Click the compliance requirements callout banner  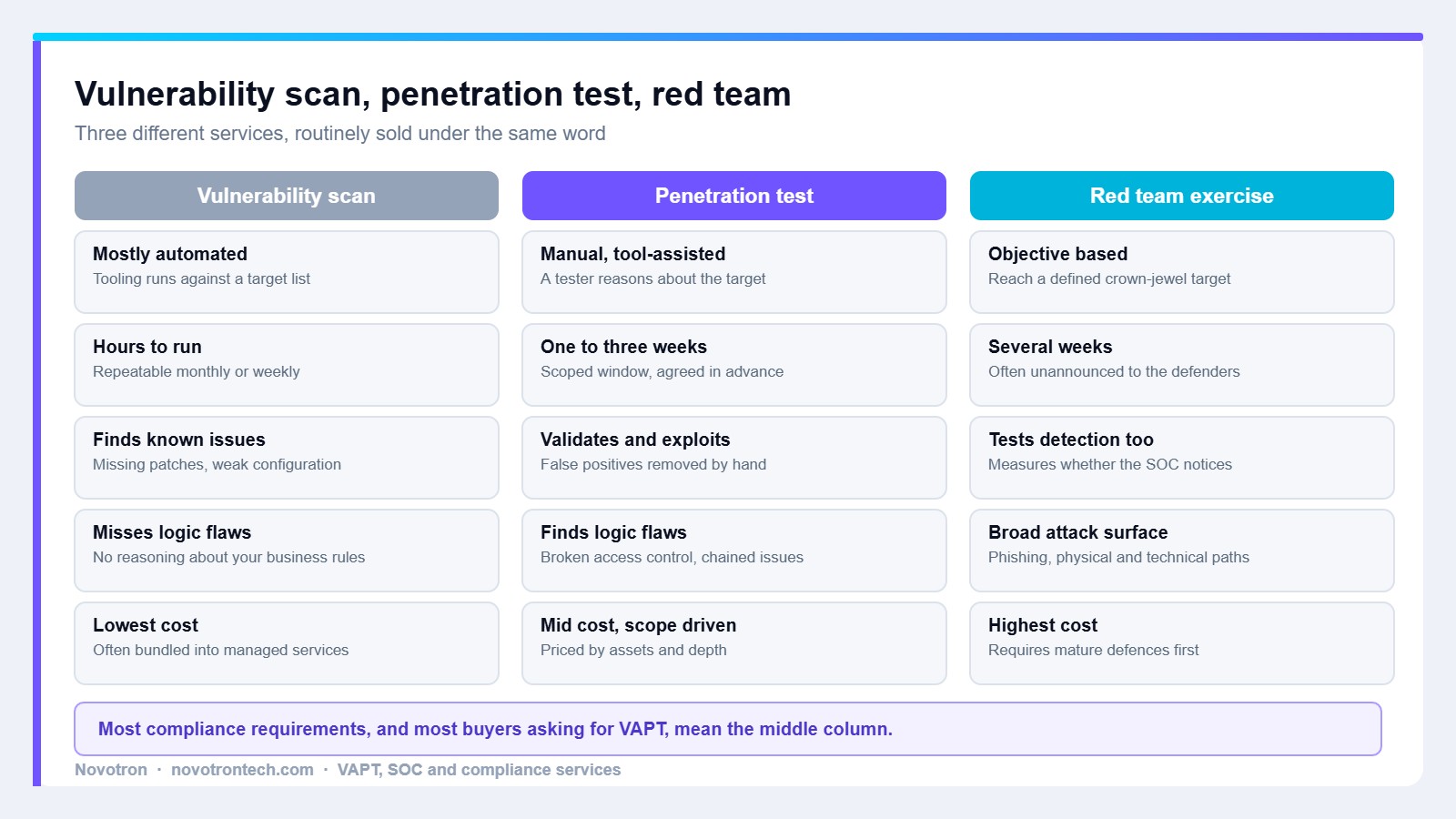click(x=728, y=729)
